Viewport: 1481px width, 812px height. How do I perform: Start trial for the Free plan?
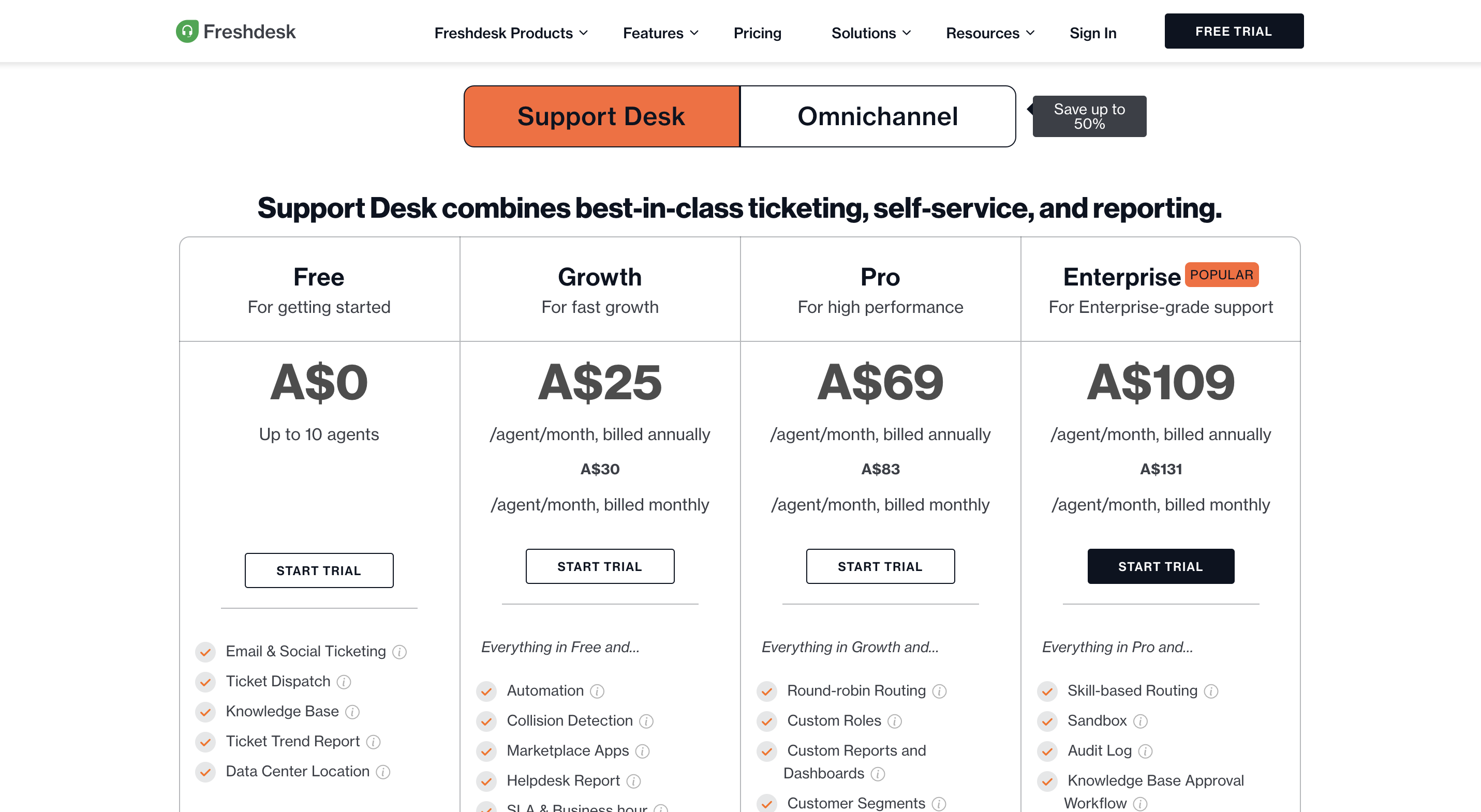click(x=319, y=570)
